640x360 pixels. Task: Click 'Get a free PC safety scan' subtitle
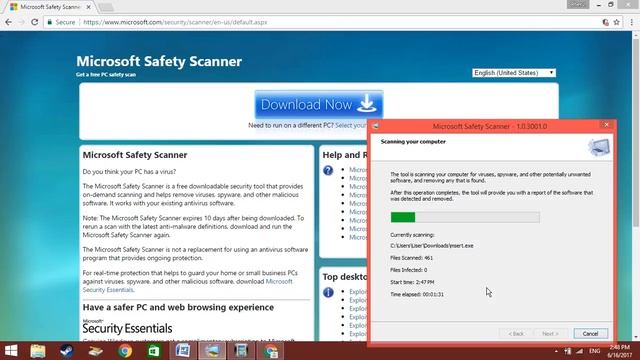106,75
